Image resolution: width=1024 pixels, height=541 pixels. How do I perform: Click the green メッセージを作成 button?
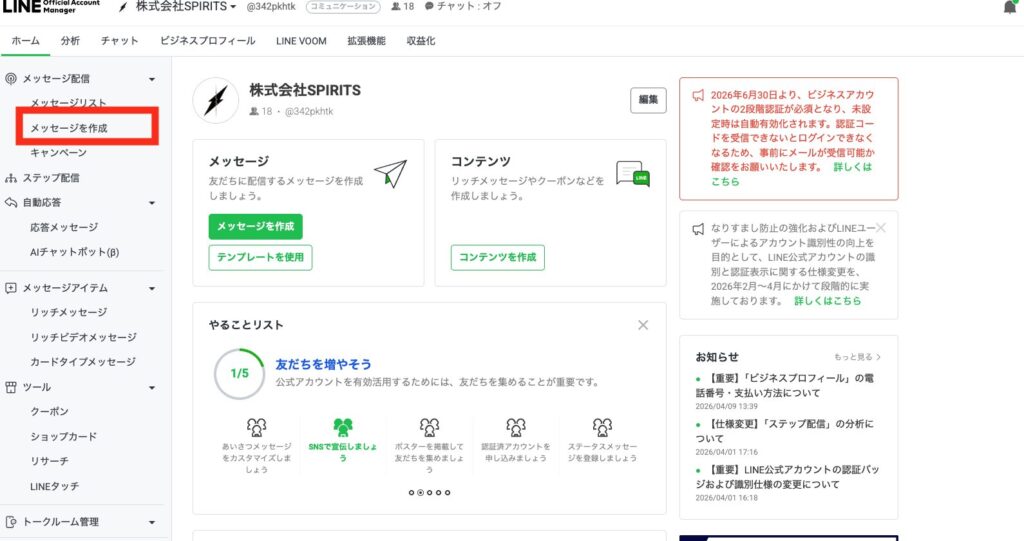[x=255, y=226]
